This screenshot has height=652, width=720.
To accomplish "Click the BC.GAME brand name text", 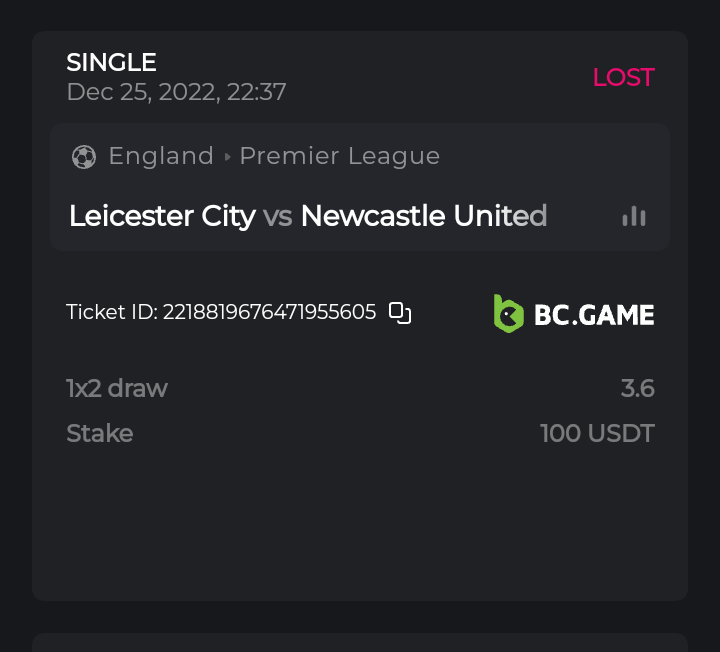I will pos(594,315).
